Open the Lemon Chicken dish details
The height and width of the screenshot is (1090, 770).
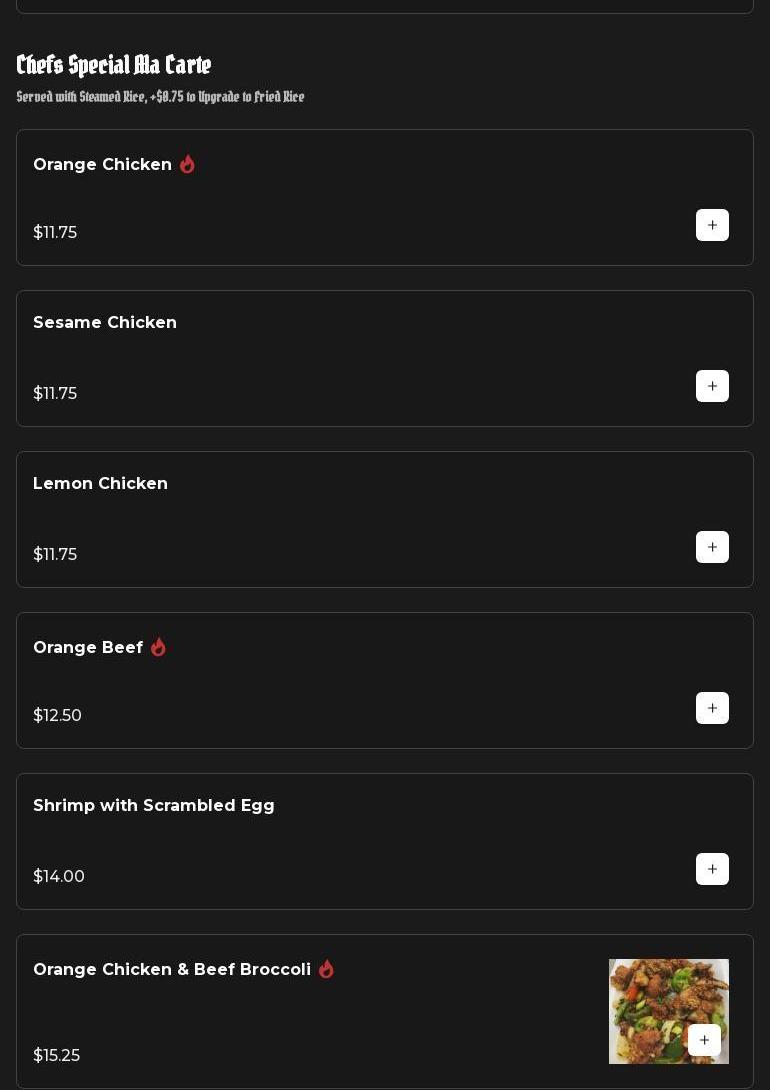(100, 484)
